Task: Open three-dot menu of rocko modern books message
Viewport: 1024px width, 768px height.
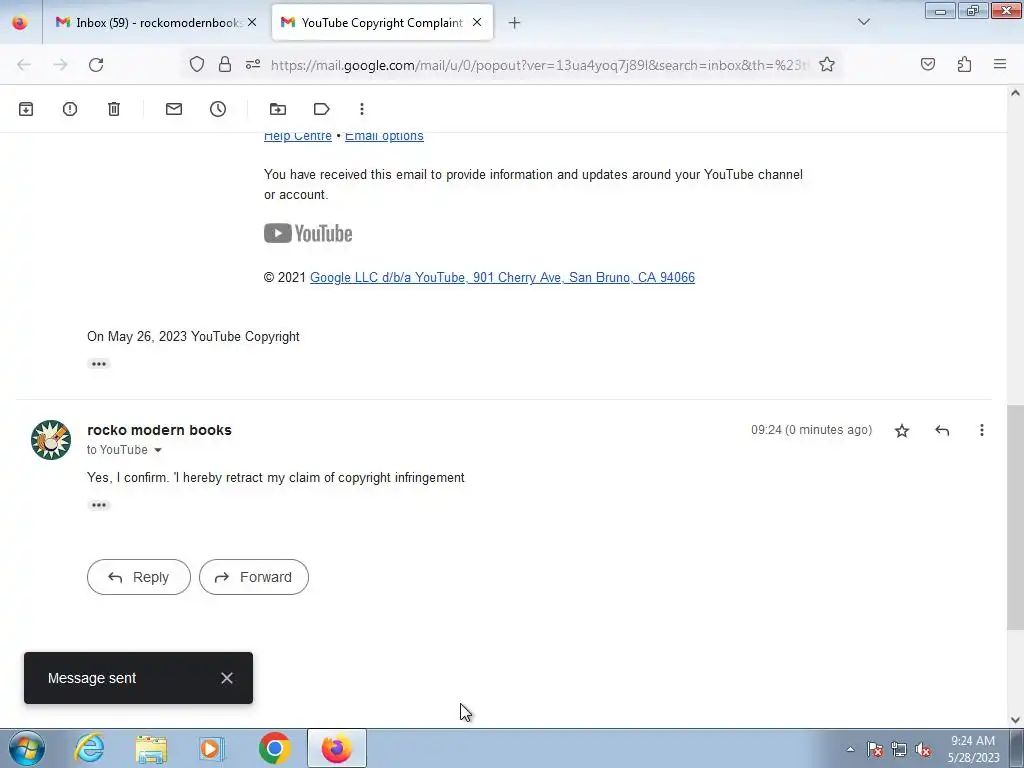Action: pyautogui.click(x=982, y=430)
